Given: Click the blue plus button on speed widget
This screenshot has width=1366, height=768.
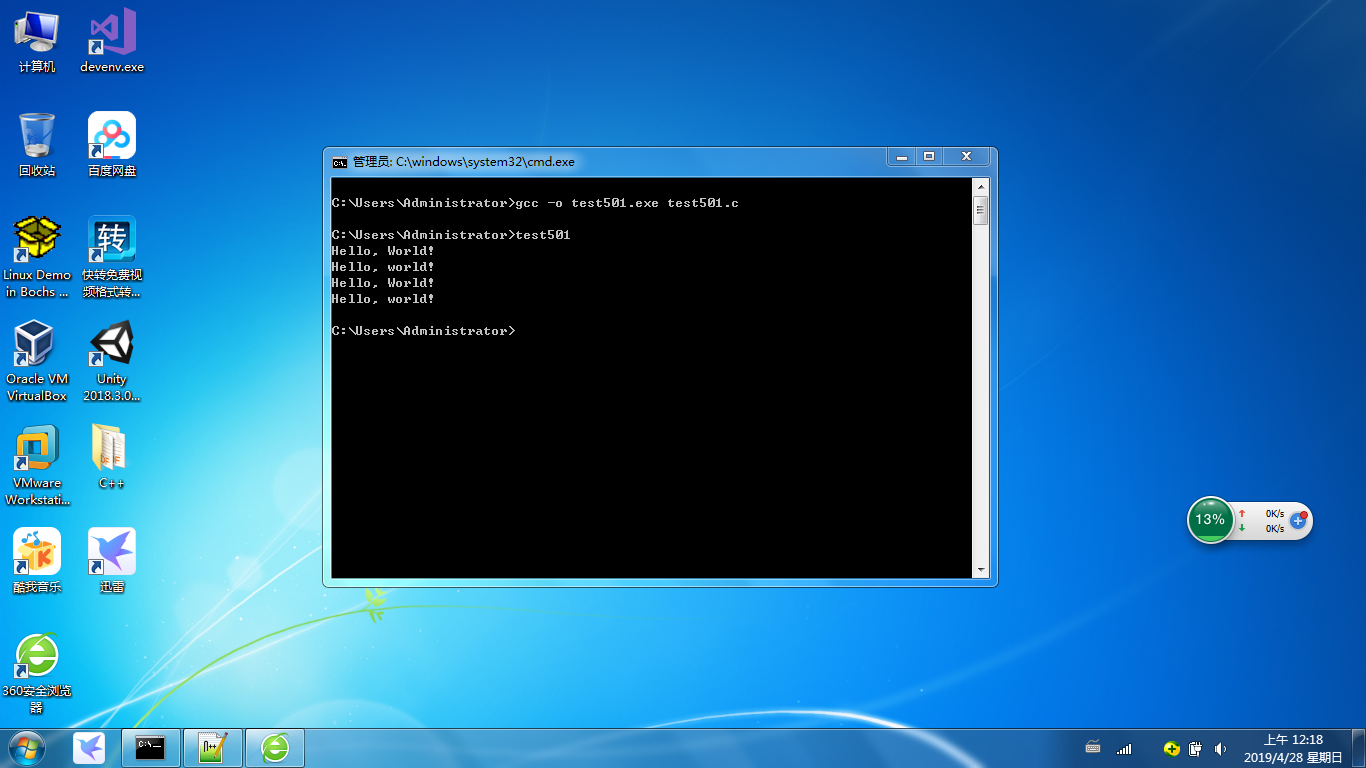Looking at the screenshot, I should click(x=1298, y=520).
